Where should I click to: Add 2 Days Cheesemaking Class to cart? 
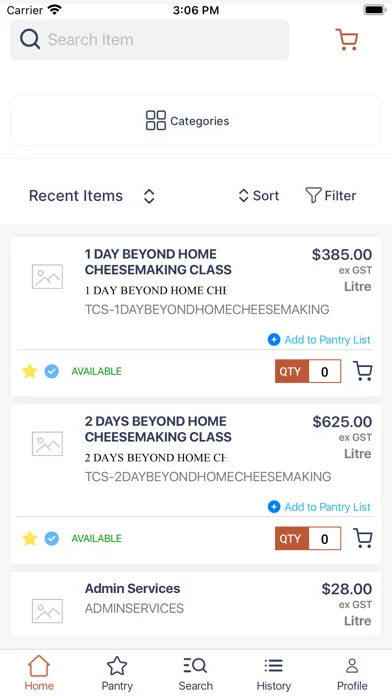[363, 538]
